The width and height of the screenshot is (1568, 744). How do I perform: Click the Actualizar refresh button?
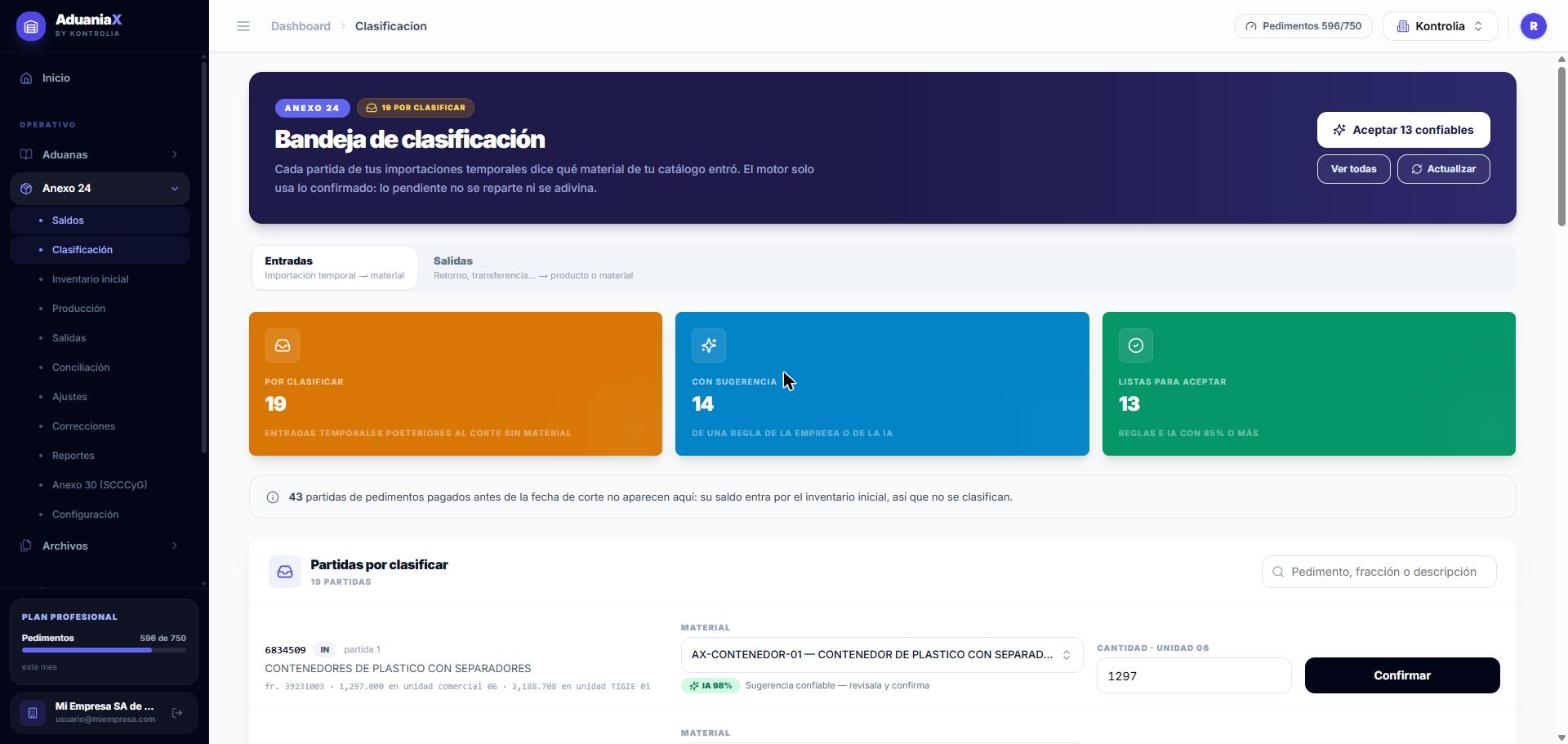(x=1443, y=169)
